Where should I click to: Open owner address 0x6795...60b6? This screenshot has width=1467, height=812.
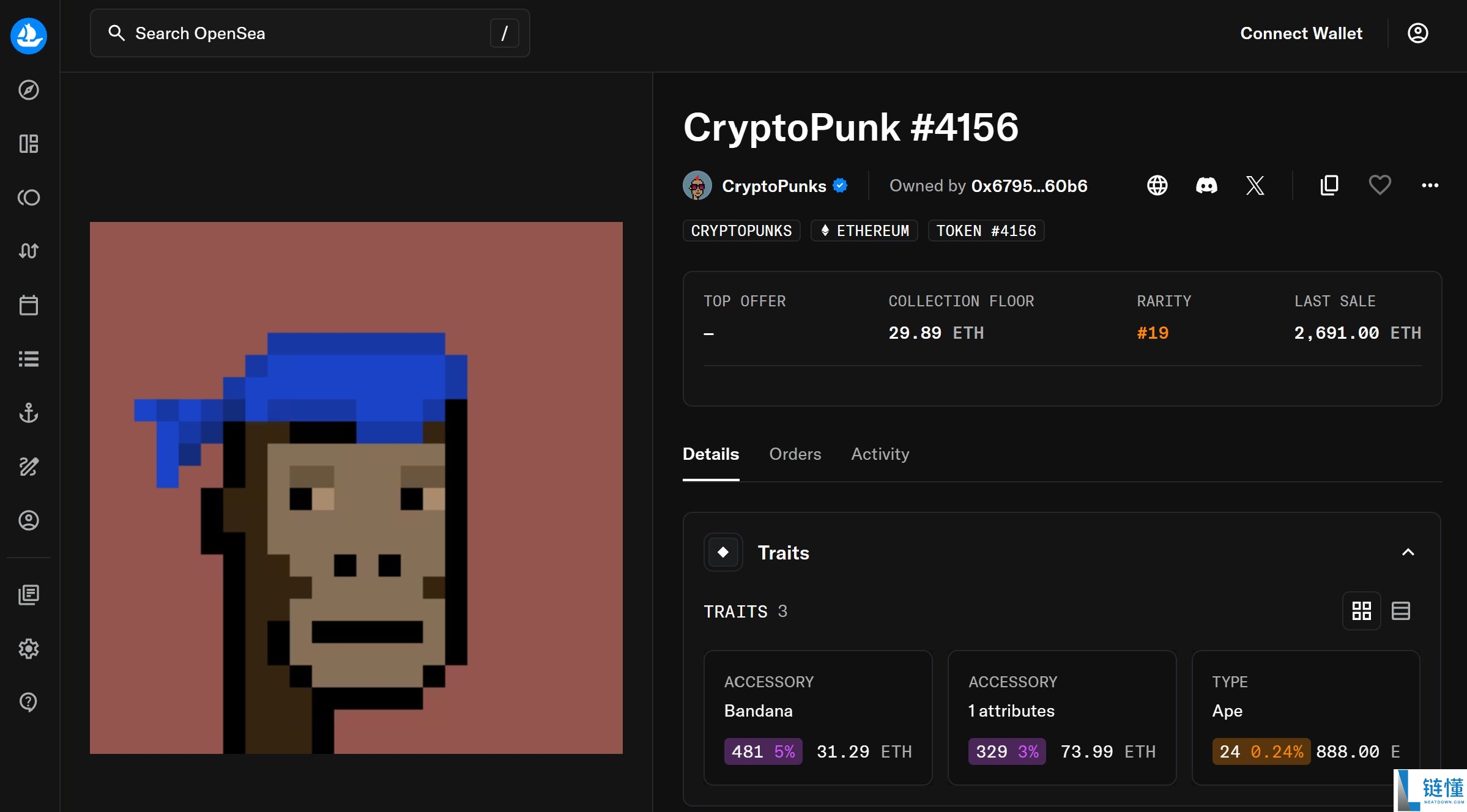click(1030, 186)
